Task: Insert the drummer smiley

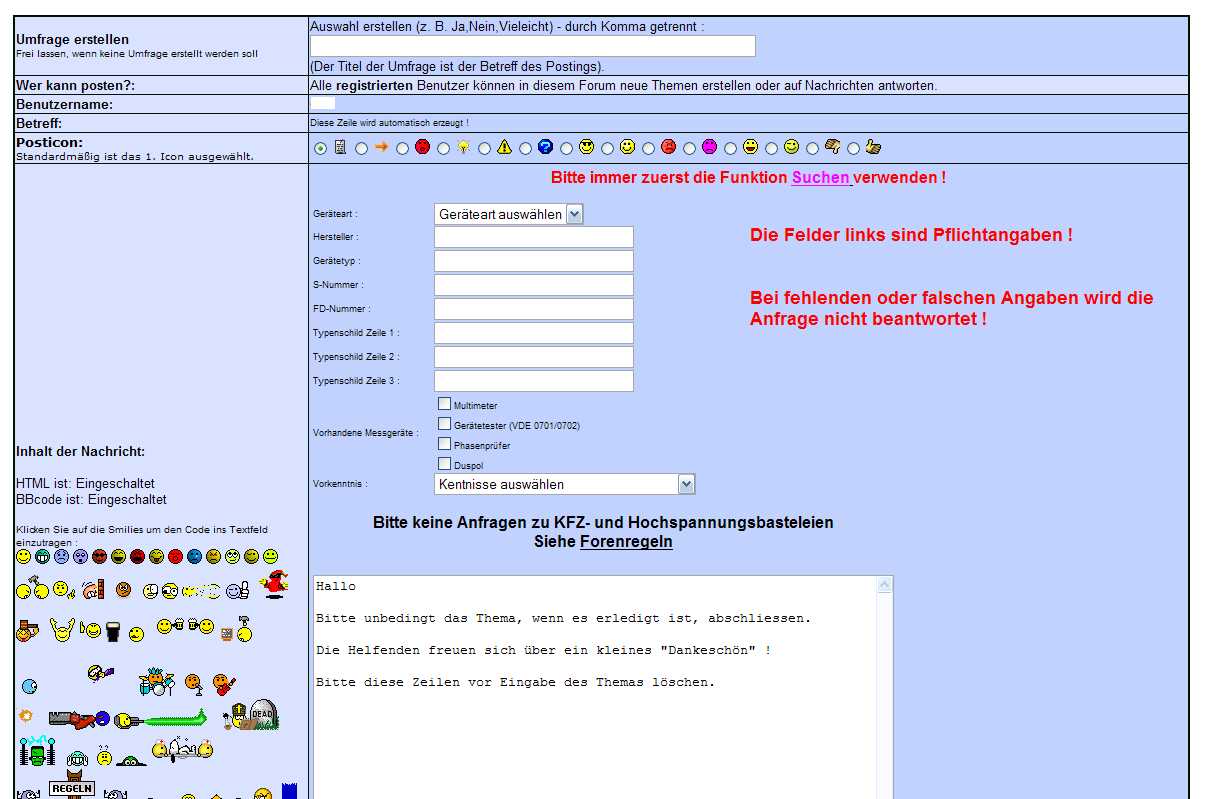Action: coord(157,683)
